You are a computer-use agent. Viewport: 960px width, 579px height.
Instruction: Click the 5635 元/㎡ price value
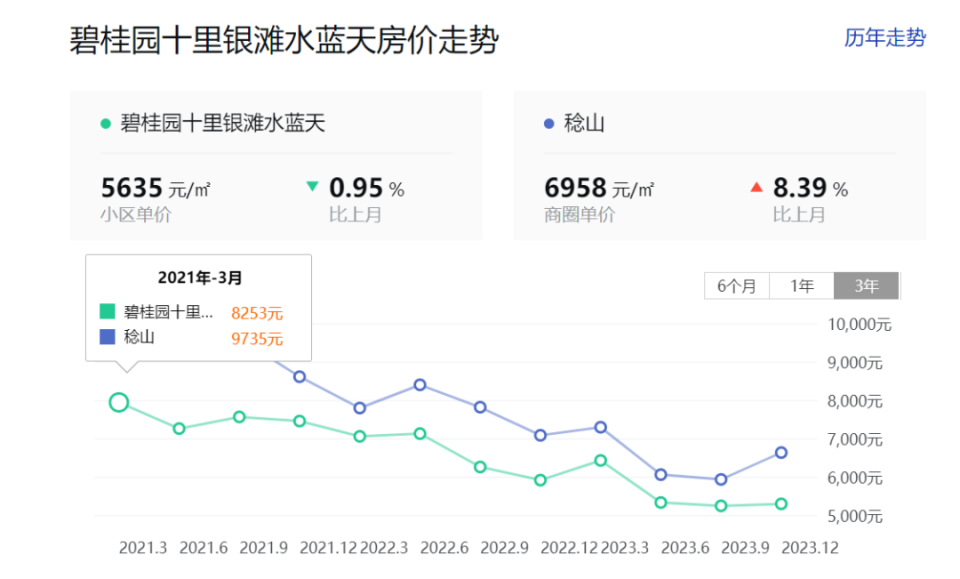coord(156,188)
